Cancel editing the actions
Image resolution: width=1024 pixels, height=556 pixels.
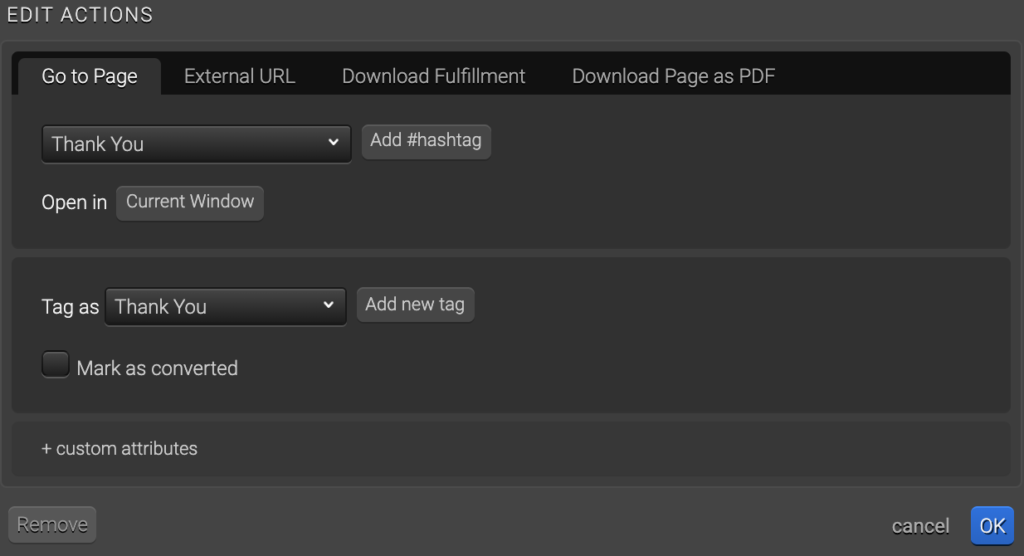[920, 526]
